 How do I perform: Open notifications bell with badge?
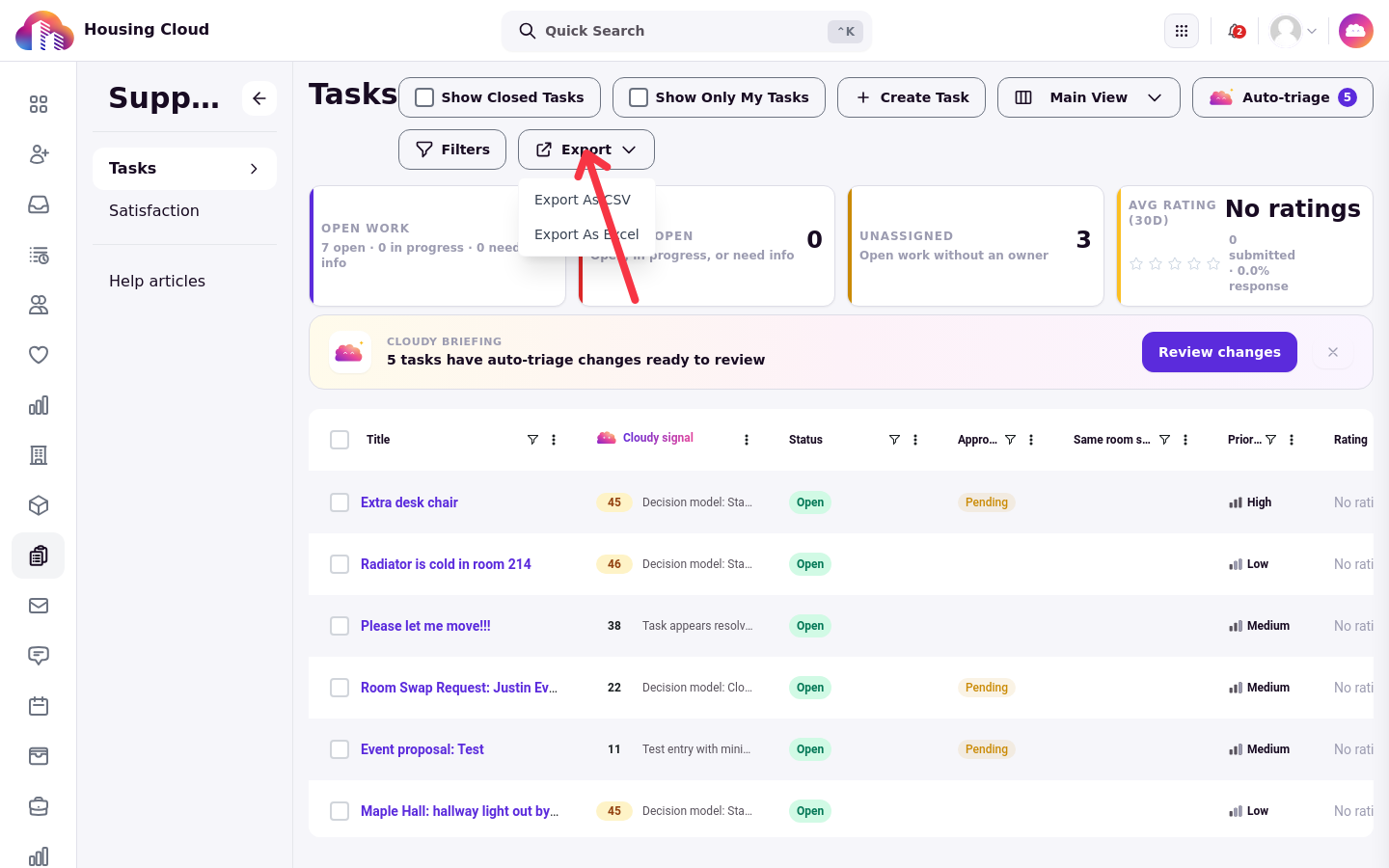(x=1236, y=31)
